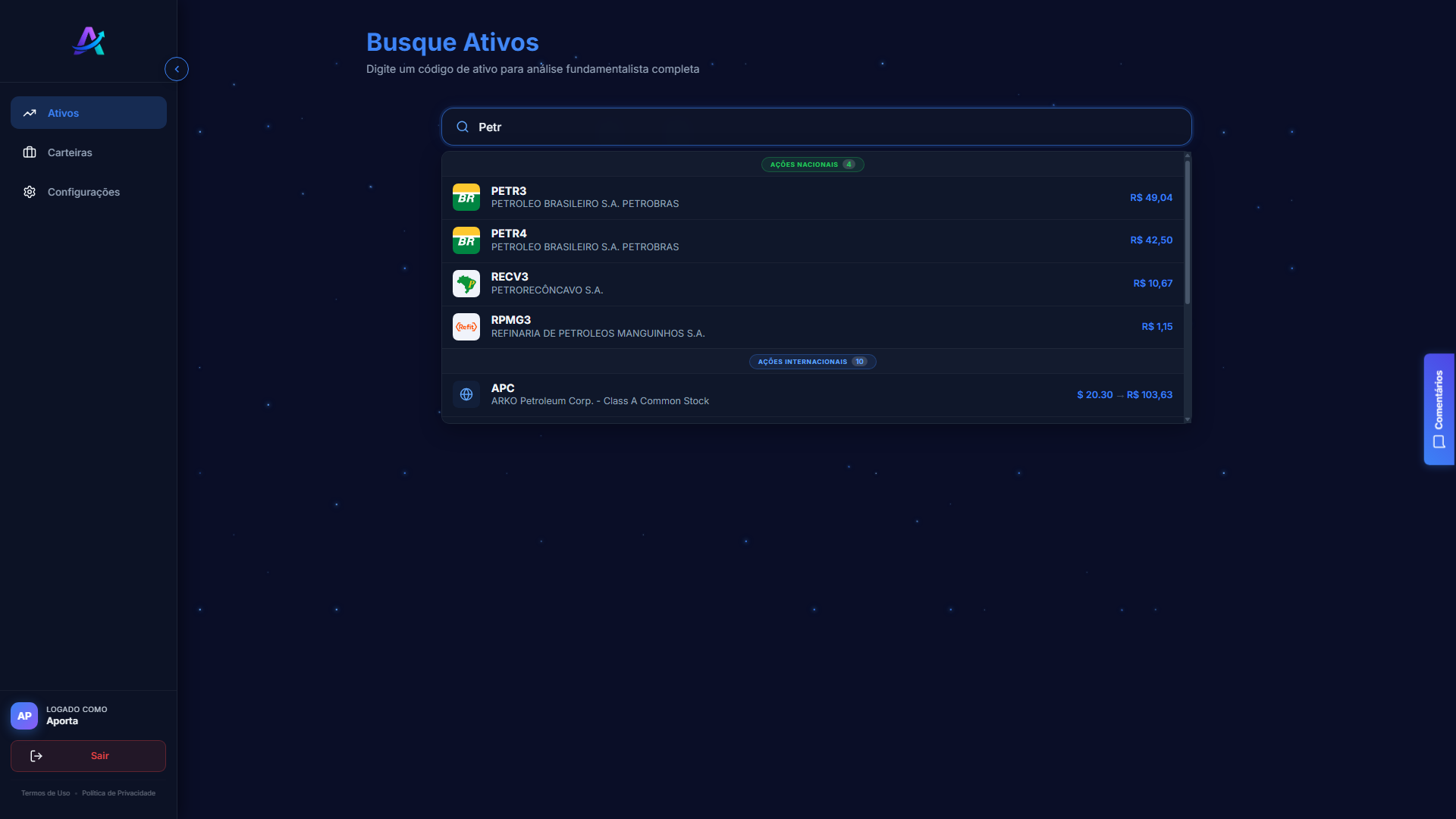Choose the RPMG3 ticker result
This screenshot has height=819, width=1456.
coord(813,327)
